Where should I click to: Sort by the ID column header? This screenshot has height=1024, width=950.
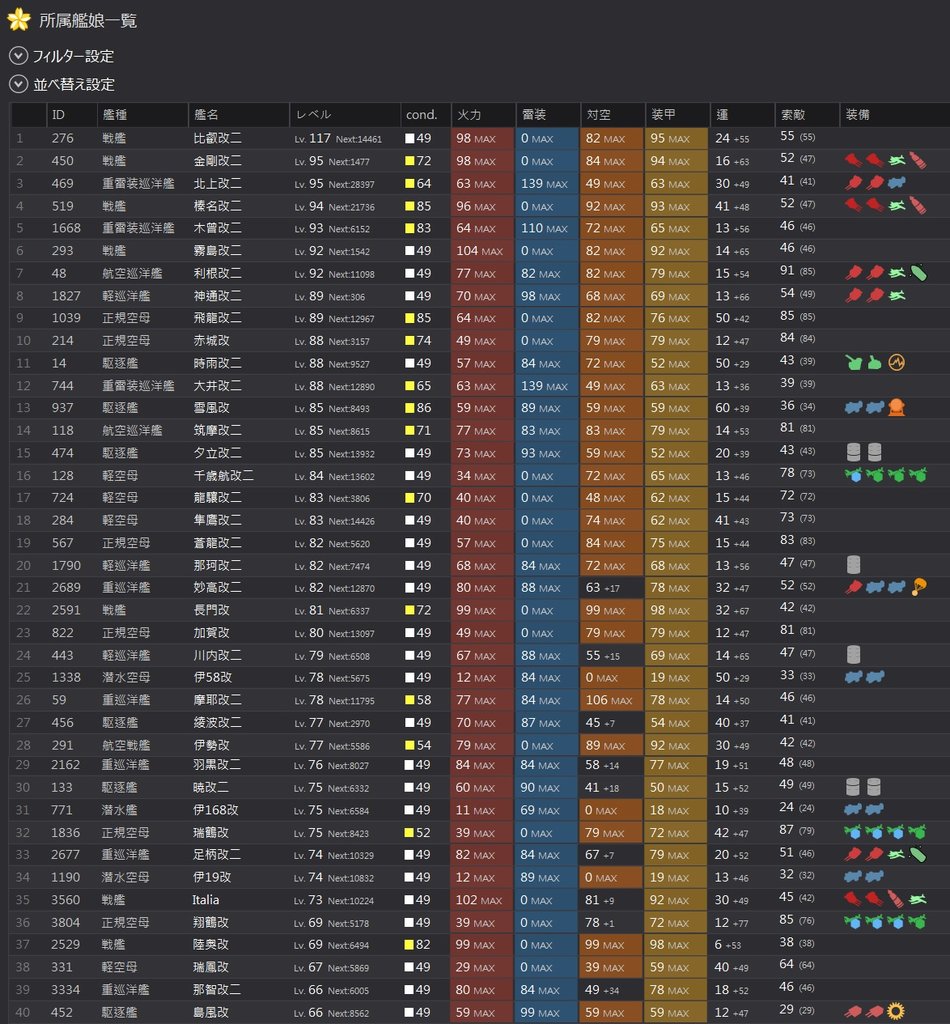click(x=72, y=114)
